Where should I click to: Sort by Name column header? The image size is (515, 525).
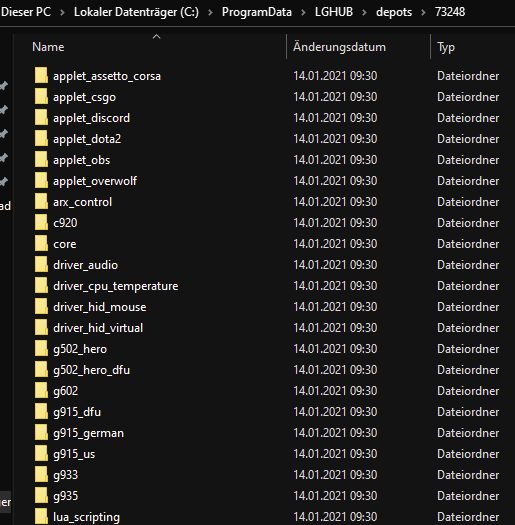(x=48, y=47)
